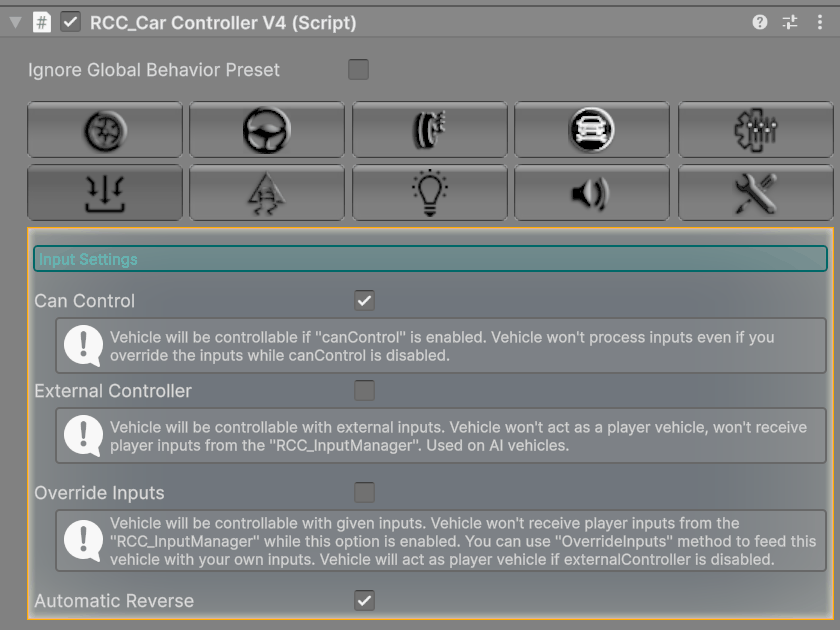Open the Brake disc settings tab
Image resolution: width=840 pixels, height=630 pixels.
pyautogui.click(x=430, y=130)
